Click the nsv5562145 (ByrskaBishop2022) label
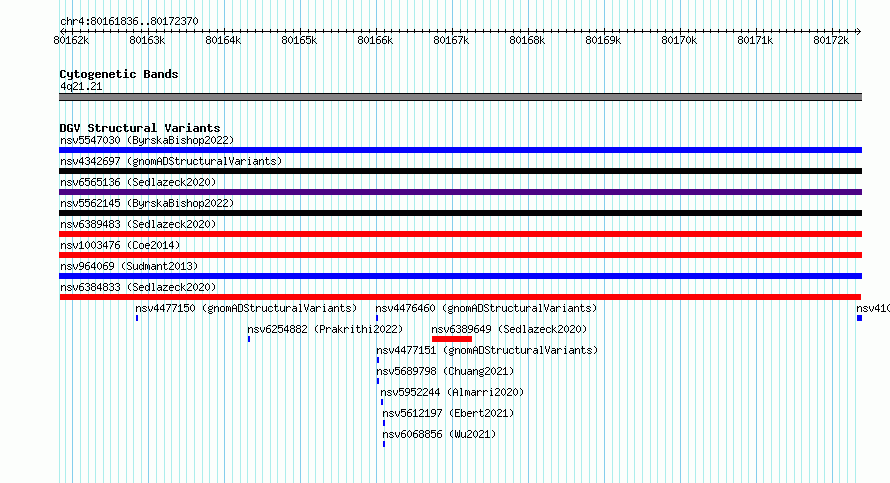The image size is (890, 483). (x=147, y=203)
